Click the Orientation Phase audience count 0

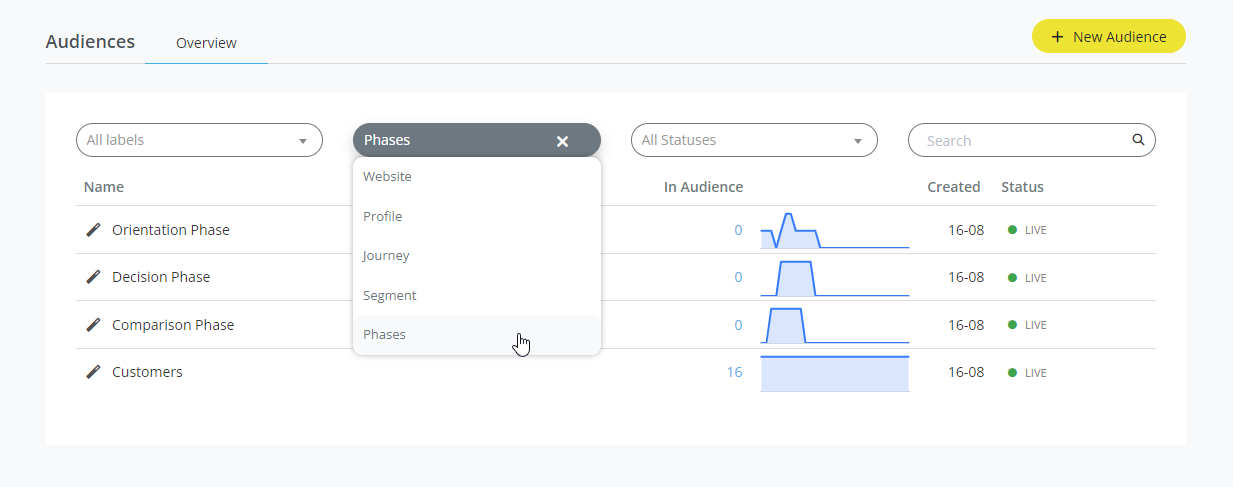[x=738, y=230]
